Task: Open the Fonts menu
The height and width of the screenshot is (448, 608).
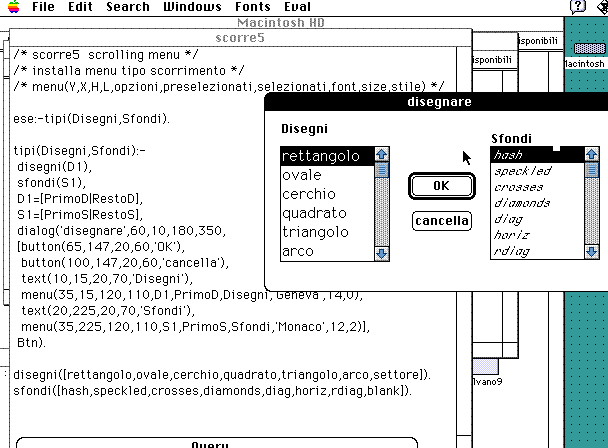Action: [x=253, y=7]
